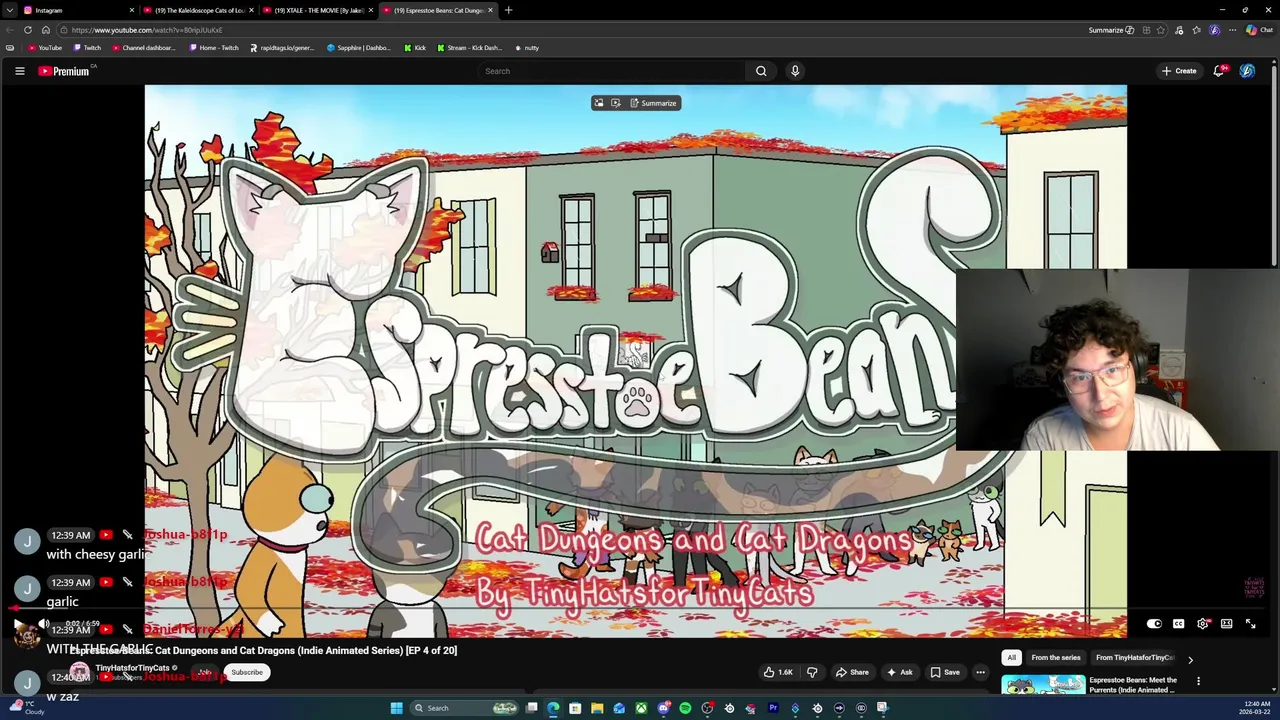Click the Ask button
This screenshot has width=1280, height=720.
(899, 672)
